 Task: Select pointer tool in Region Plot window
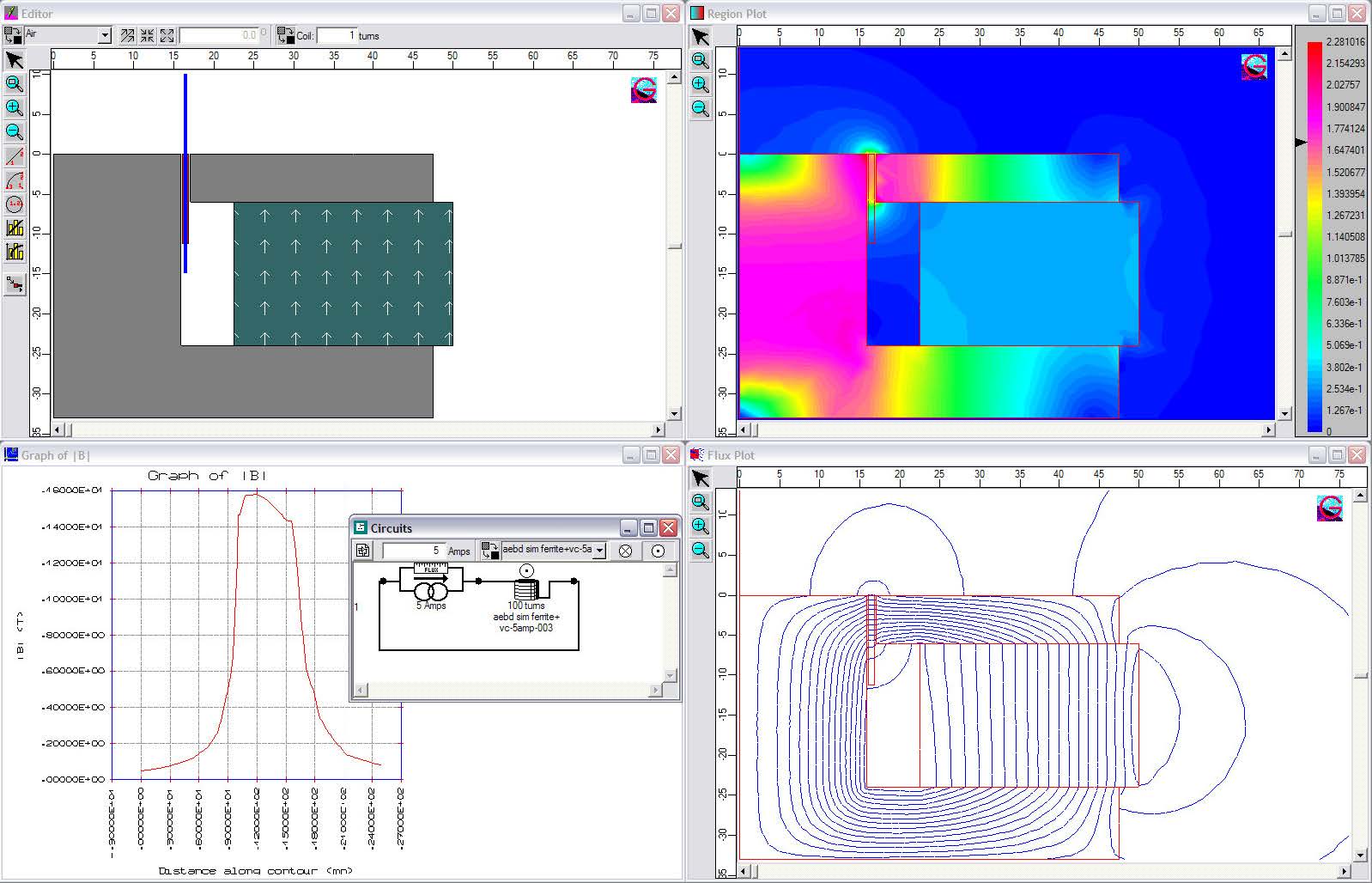(x=701, y=37)
